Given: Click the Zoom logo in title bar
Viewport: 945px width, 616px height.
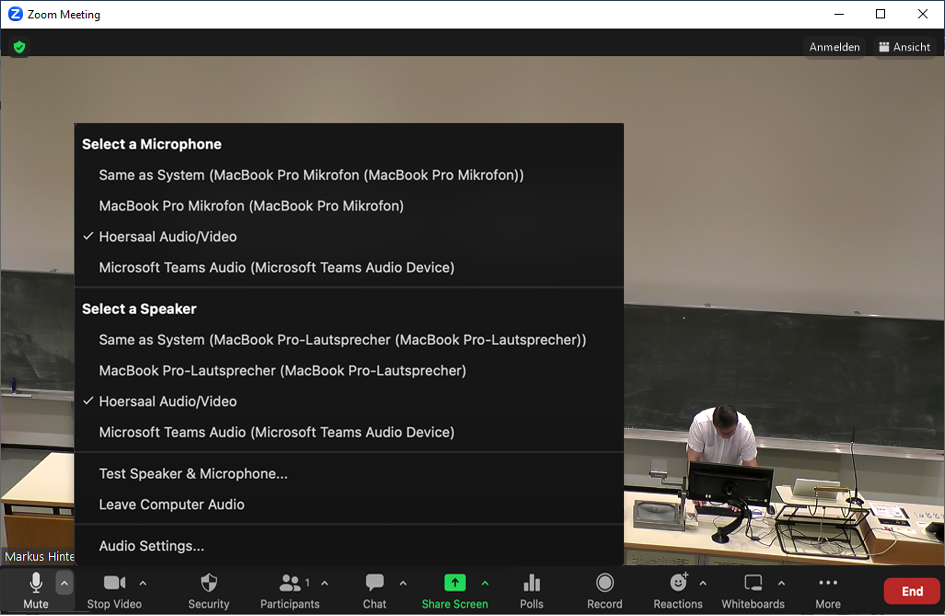Looking at the screenshot, I should (15, 14).
